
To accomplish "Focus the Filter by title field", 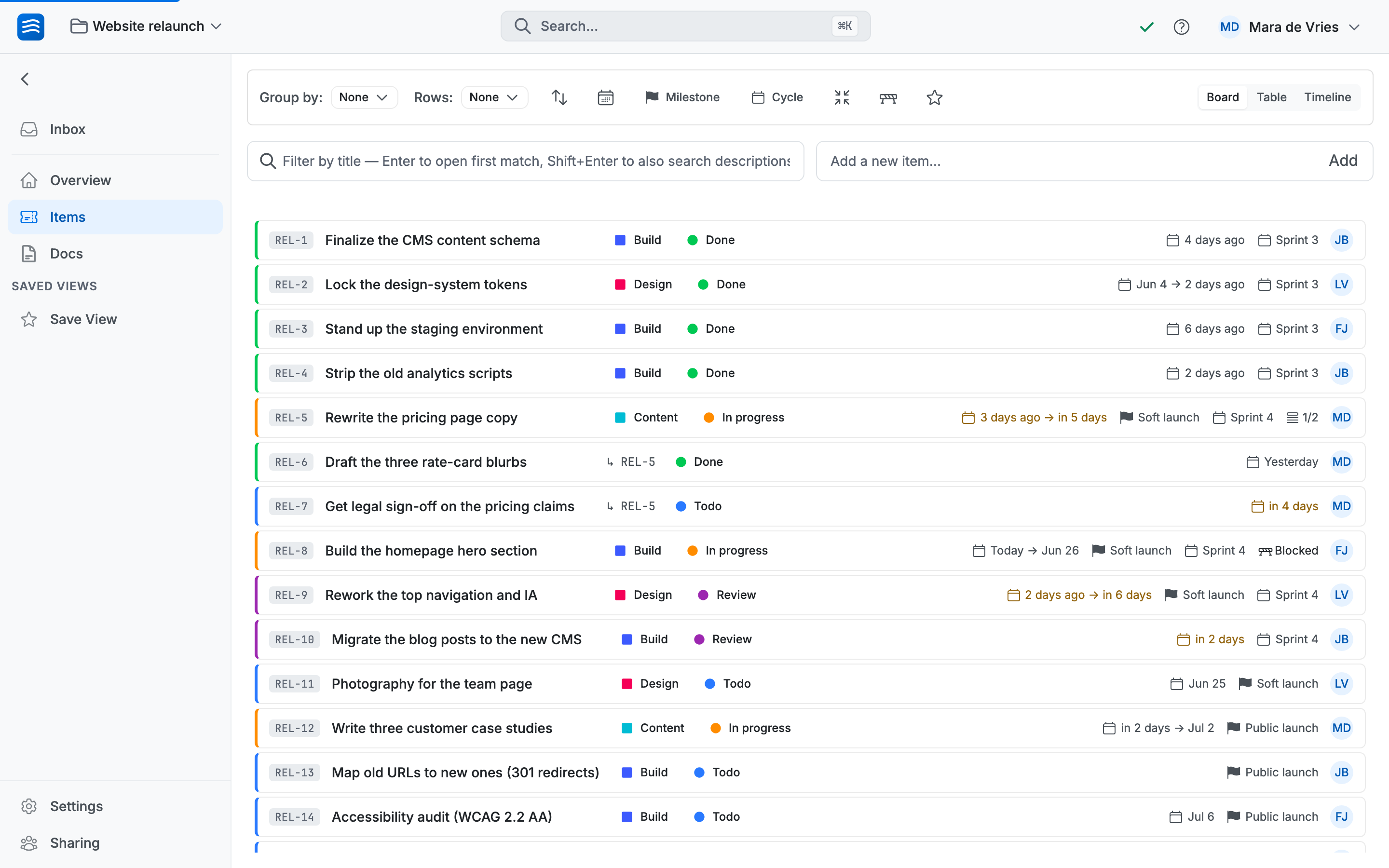I will [x=525, y=162].
